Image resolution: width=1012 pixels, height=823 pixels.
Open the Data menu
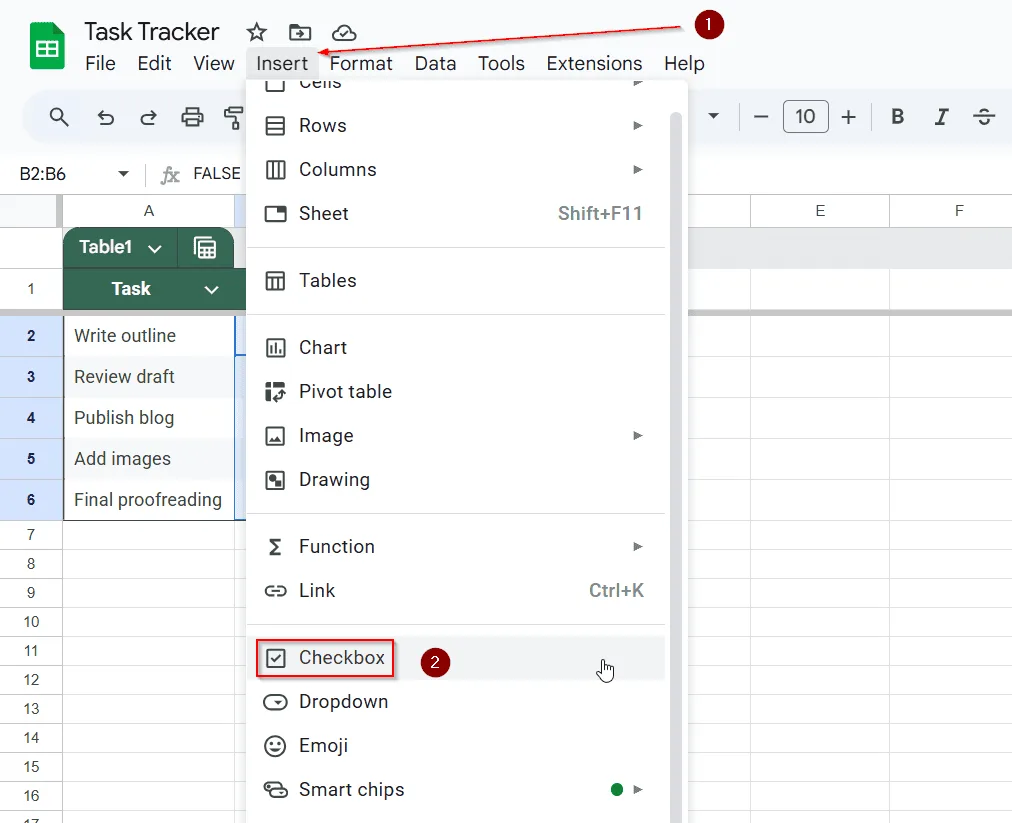pyautogui.click(x=435, y=63)
